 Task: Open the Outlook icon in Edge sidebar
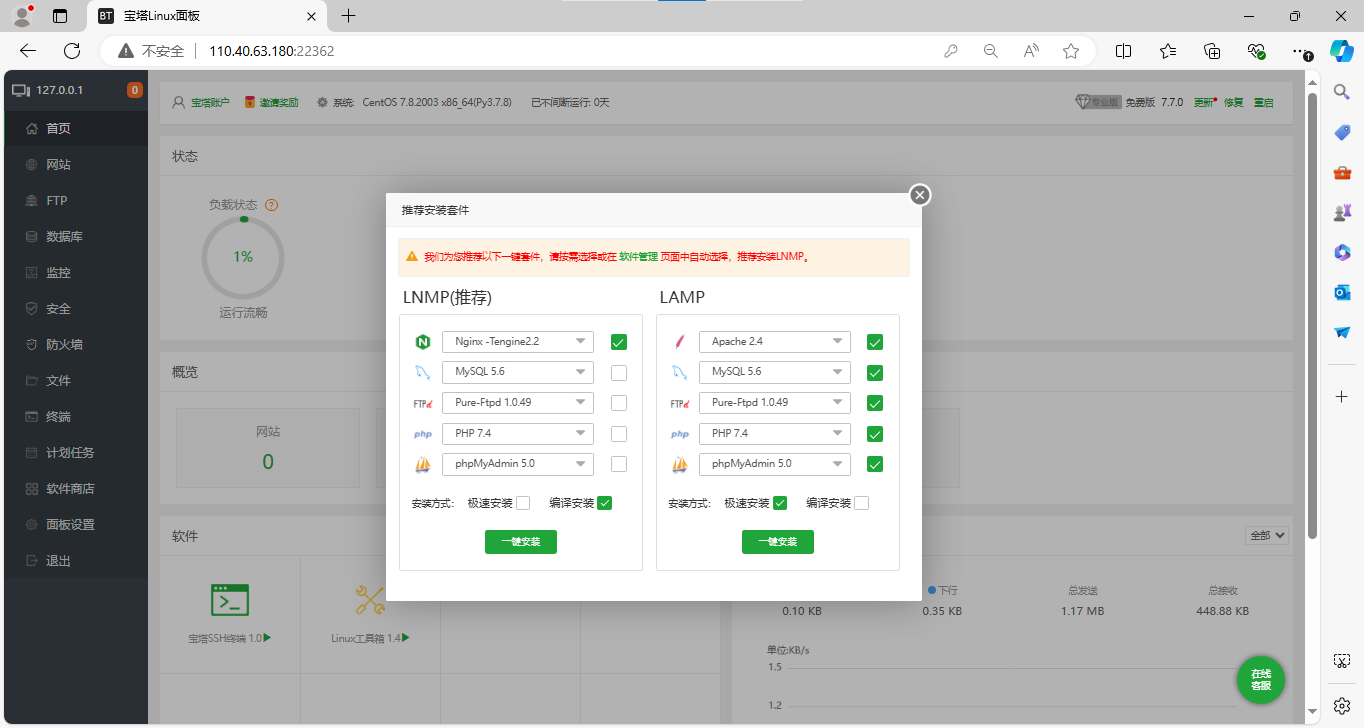point(1342,292)
